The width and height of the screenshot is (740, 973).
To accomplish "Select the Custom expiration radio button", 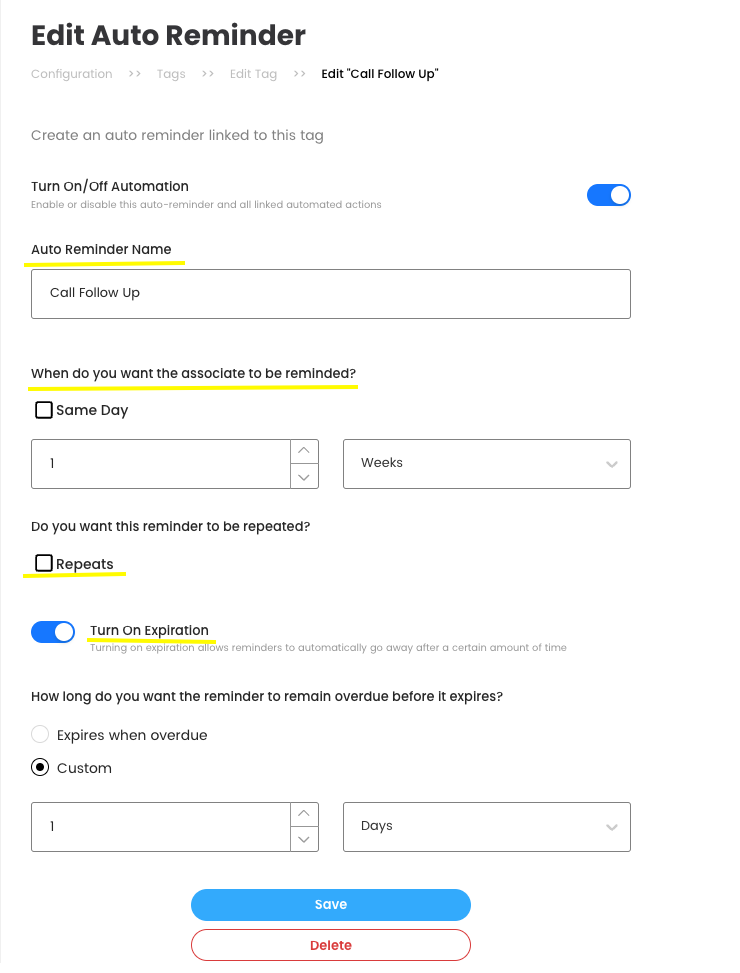I will pyautogui.click(x=40, y=768).
